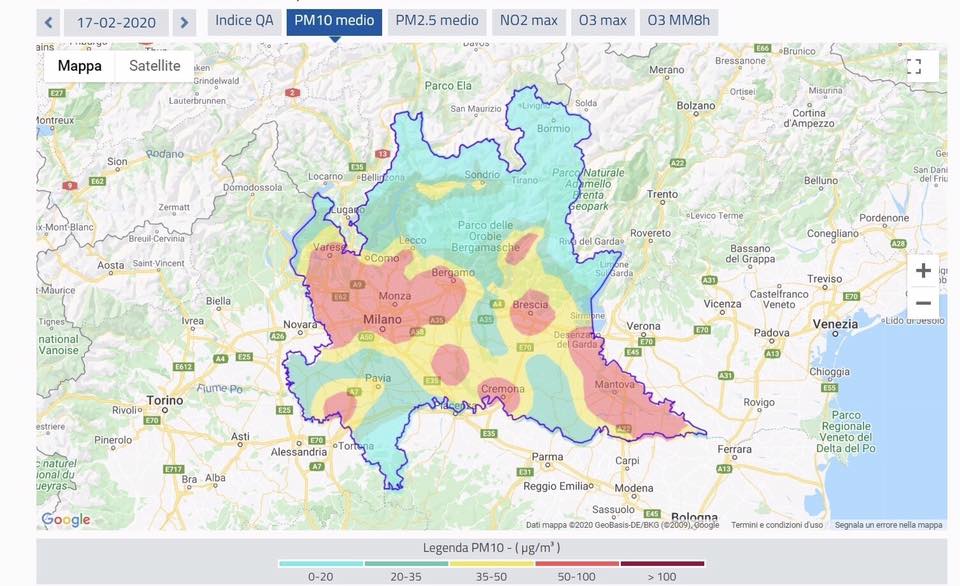Zoom in on the map
The width and height of the screenshot is (960, 586).
click(x=923, y=270)
